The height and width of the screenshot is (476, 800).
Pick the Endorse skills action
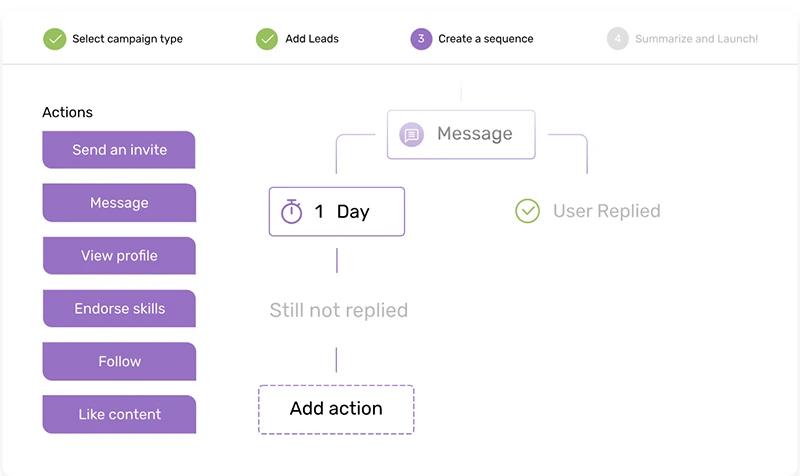(119, 309)
